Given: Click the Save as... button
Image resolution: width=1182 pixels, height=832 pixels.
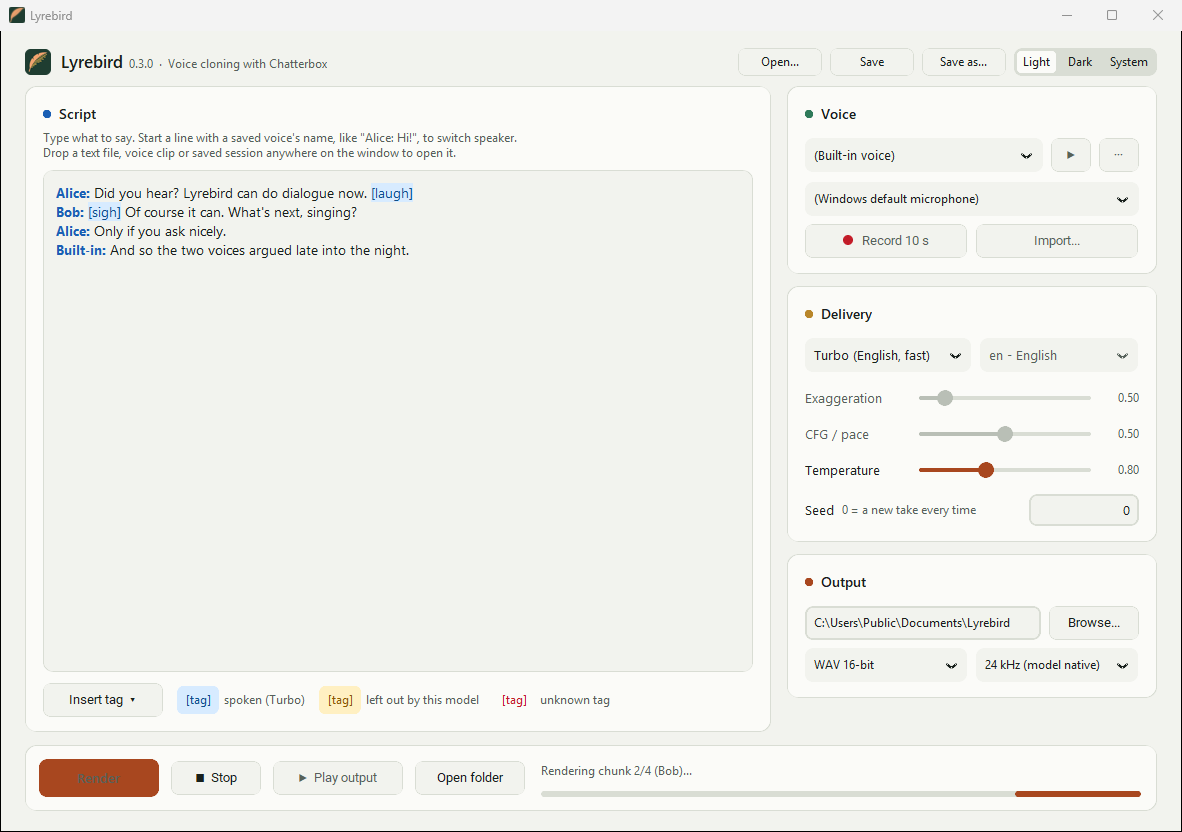Looking at the screenshot, I should [963, 62].
